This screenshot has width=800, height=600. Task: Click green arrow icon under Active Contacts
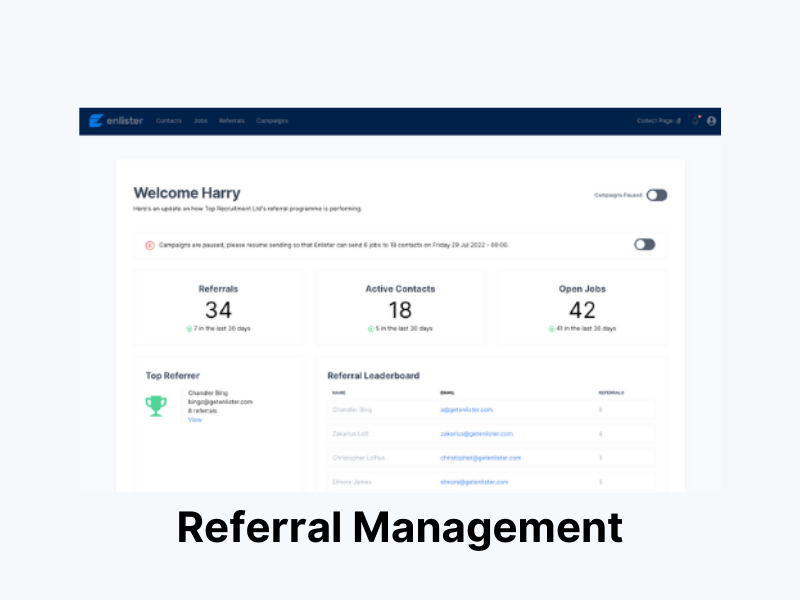click(371, 329)
